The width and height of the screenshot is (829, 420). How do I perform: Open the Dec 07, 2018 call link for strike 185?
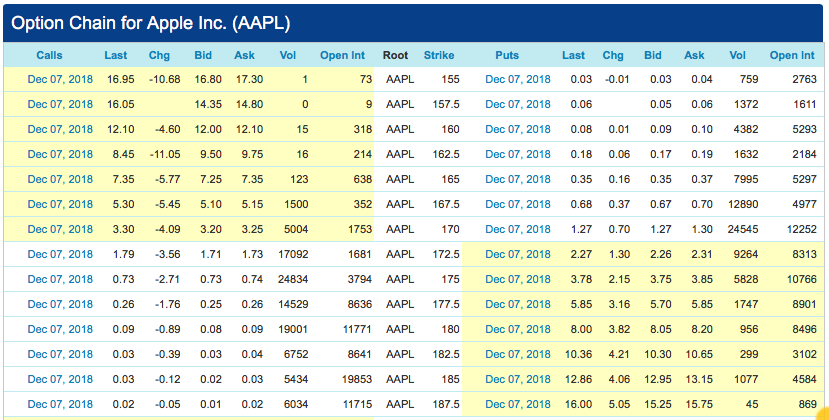pyautogui.click(x=60, y=379)
